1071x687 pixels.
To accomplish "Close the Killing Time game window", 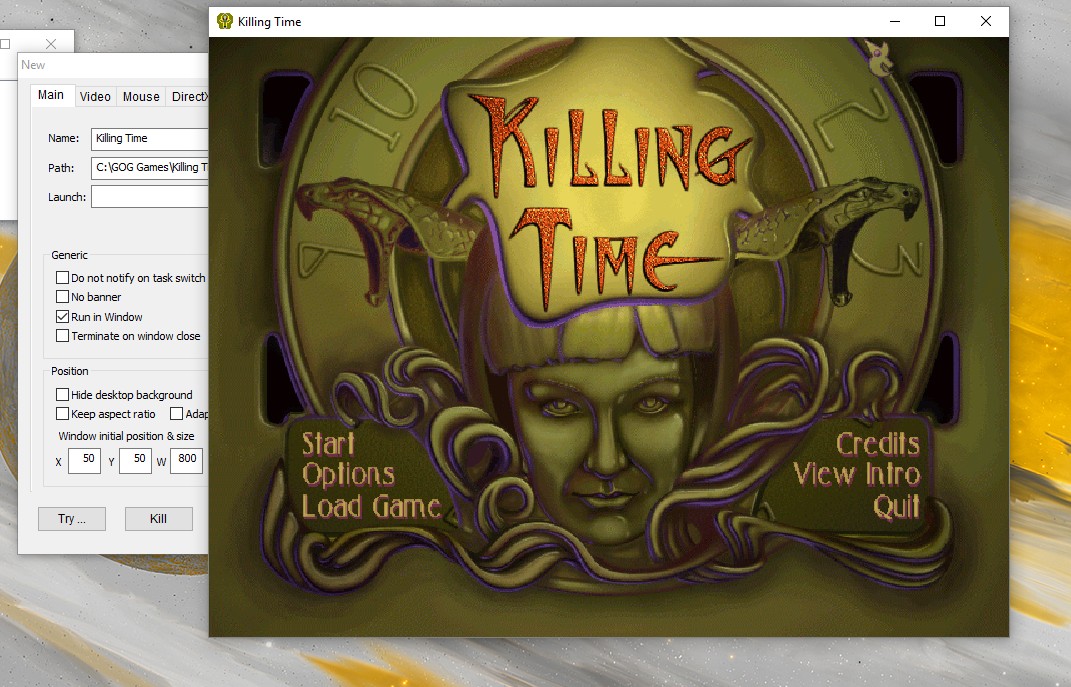I will click(x=986, y=21).
